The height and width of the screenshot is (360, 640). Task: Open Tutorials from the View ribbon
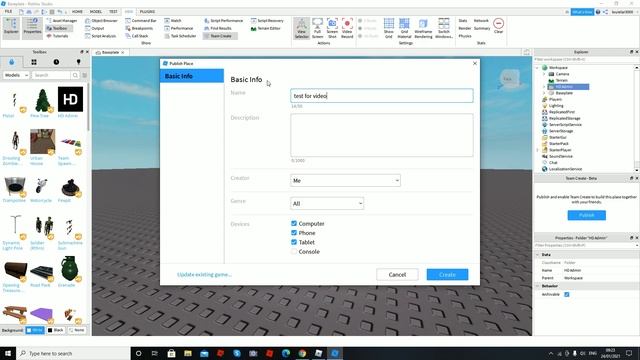pos(58,36)
